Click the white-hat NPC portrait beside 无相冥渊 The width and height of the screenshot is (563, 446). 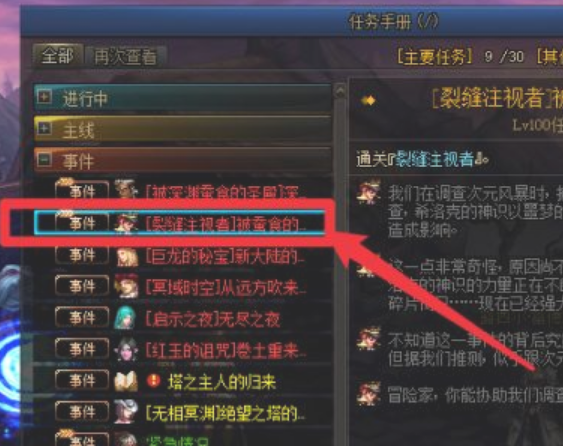click(125, 412)
